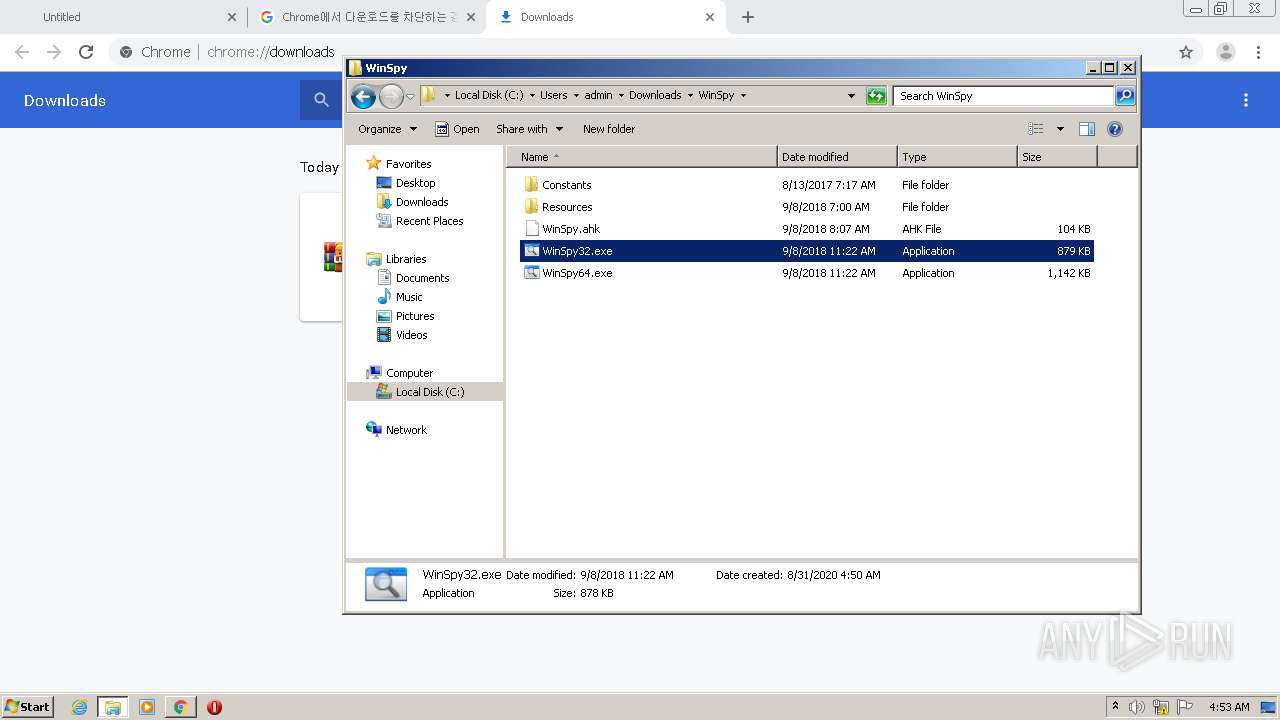The height and width of the screenshot is (720, 1280).
Task: Open the Share with menu
Action: pos(529,129)
